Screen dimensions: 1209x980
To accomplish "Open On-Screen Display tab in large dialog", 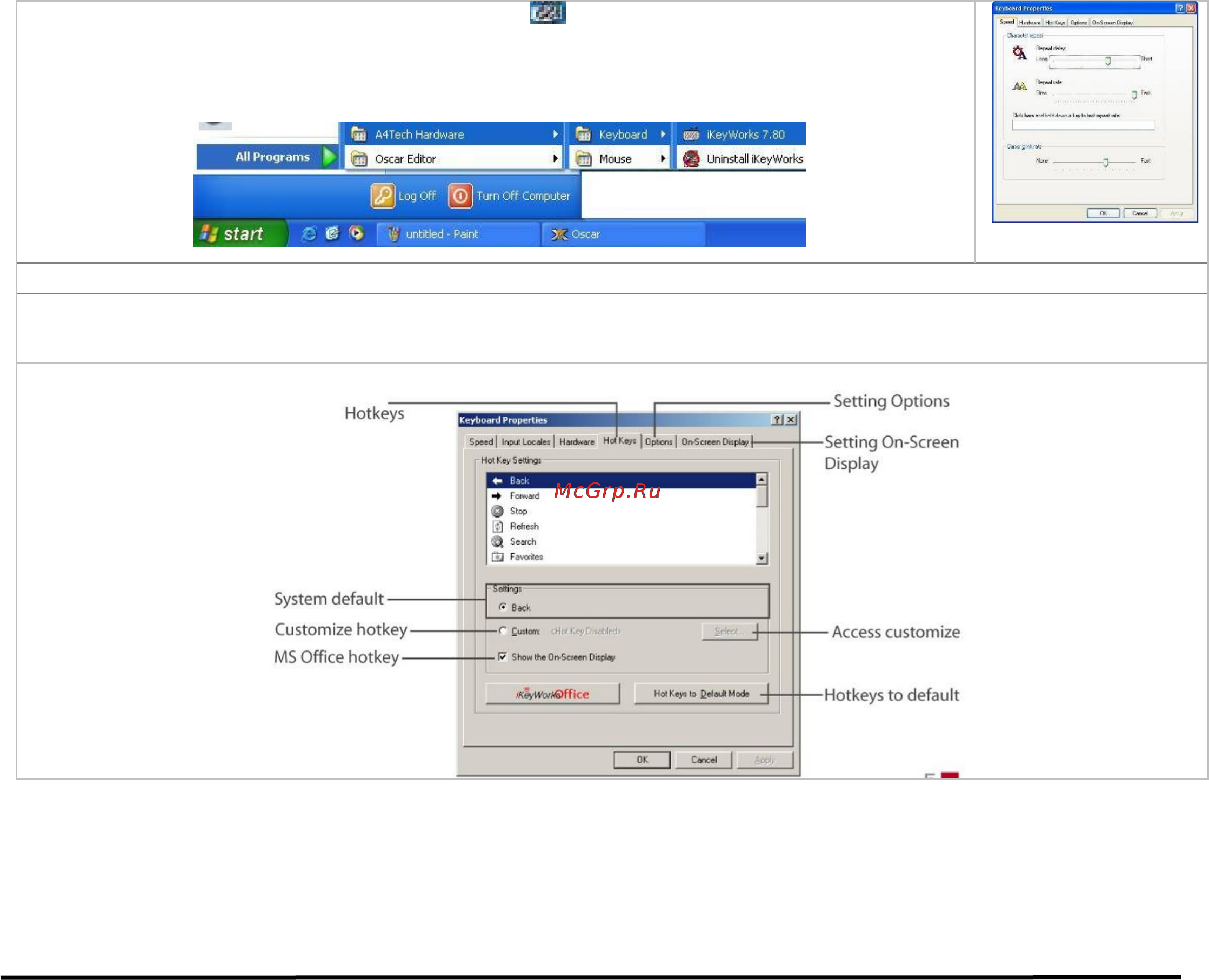I will pos(714,441).
